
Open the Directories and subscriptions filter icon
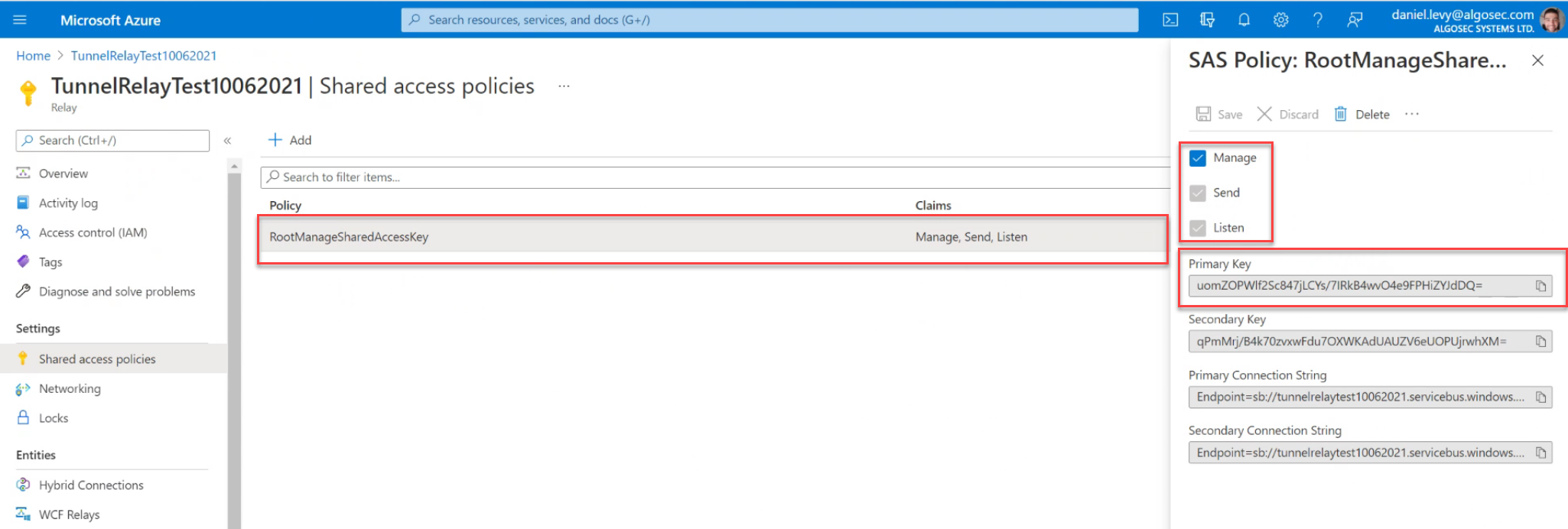pos(1207,20)
